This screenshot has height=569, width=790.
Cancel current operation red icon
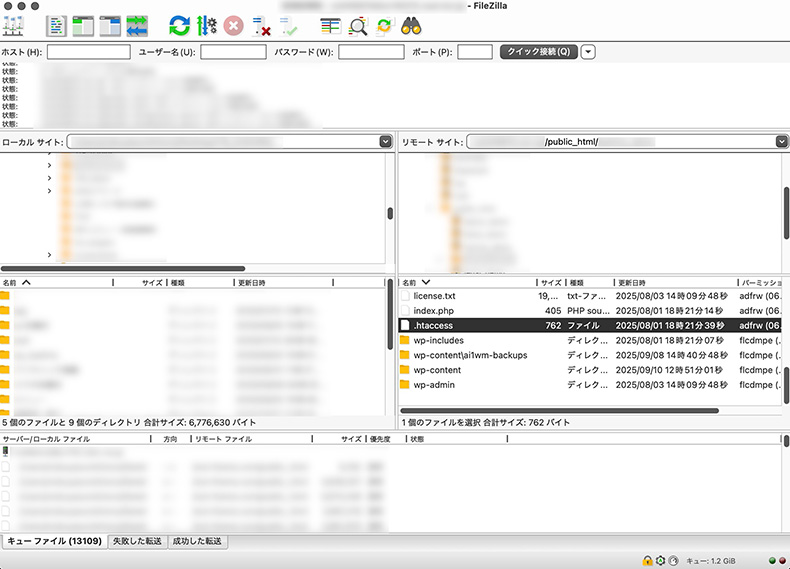coord(233,26)
